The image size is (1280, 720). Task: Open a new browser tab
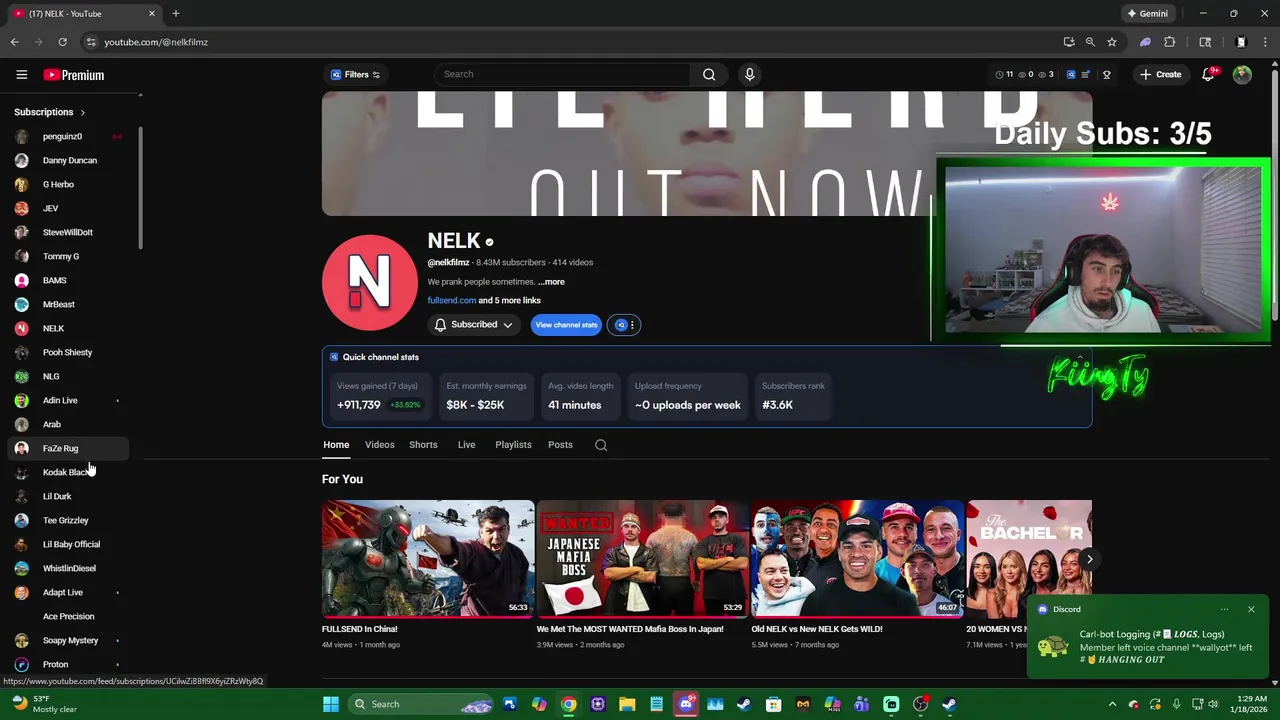(x=176, y=13)
